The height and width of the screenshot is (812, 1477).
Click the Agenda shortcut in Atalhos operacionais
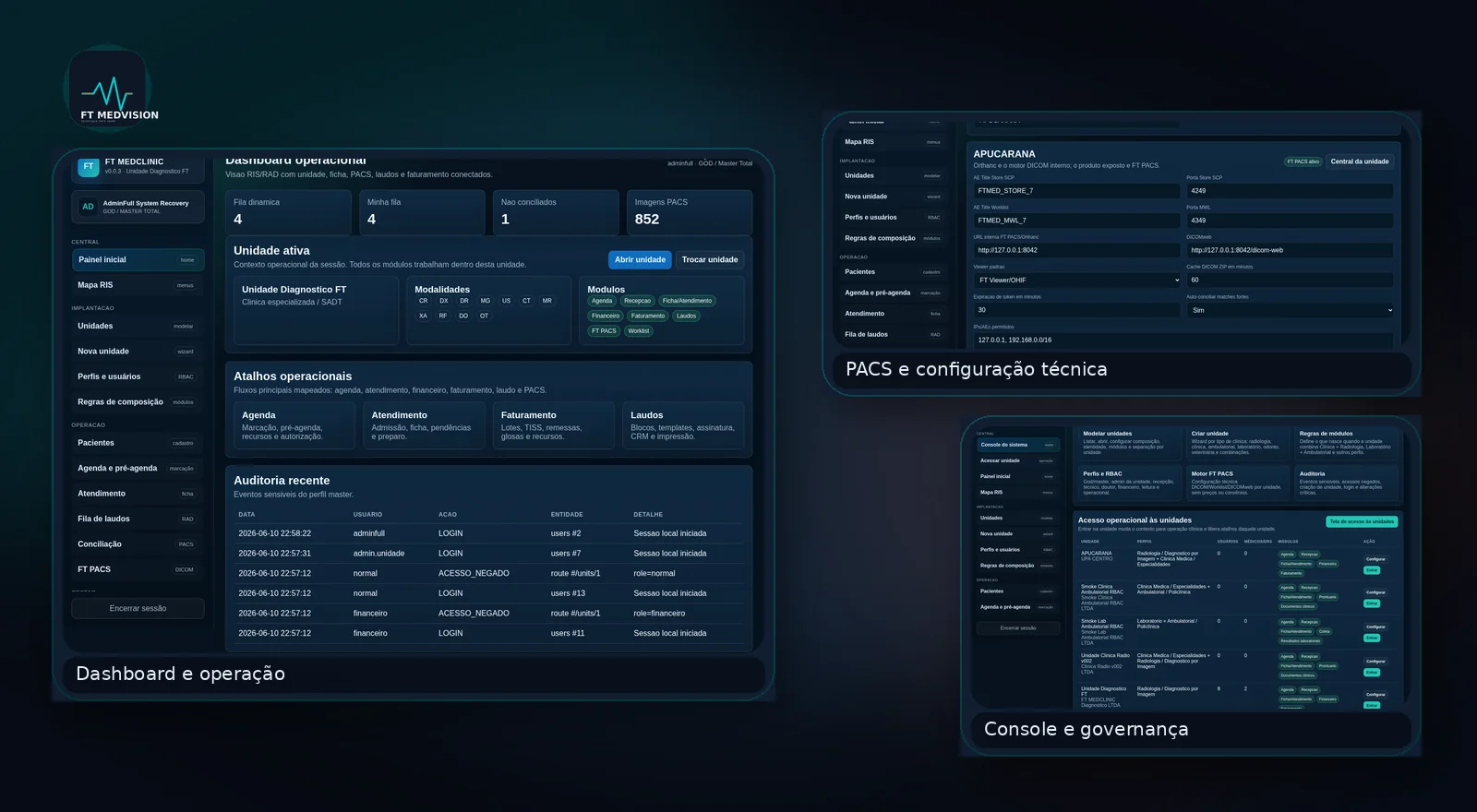pos(294,425)
